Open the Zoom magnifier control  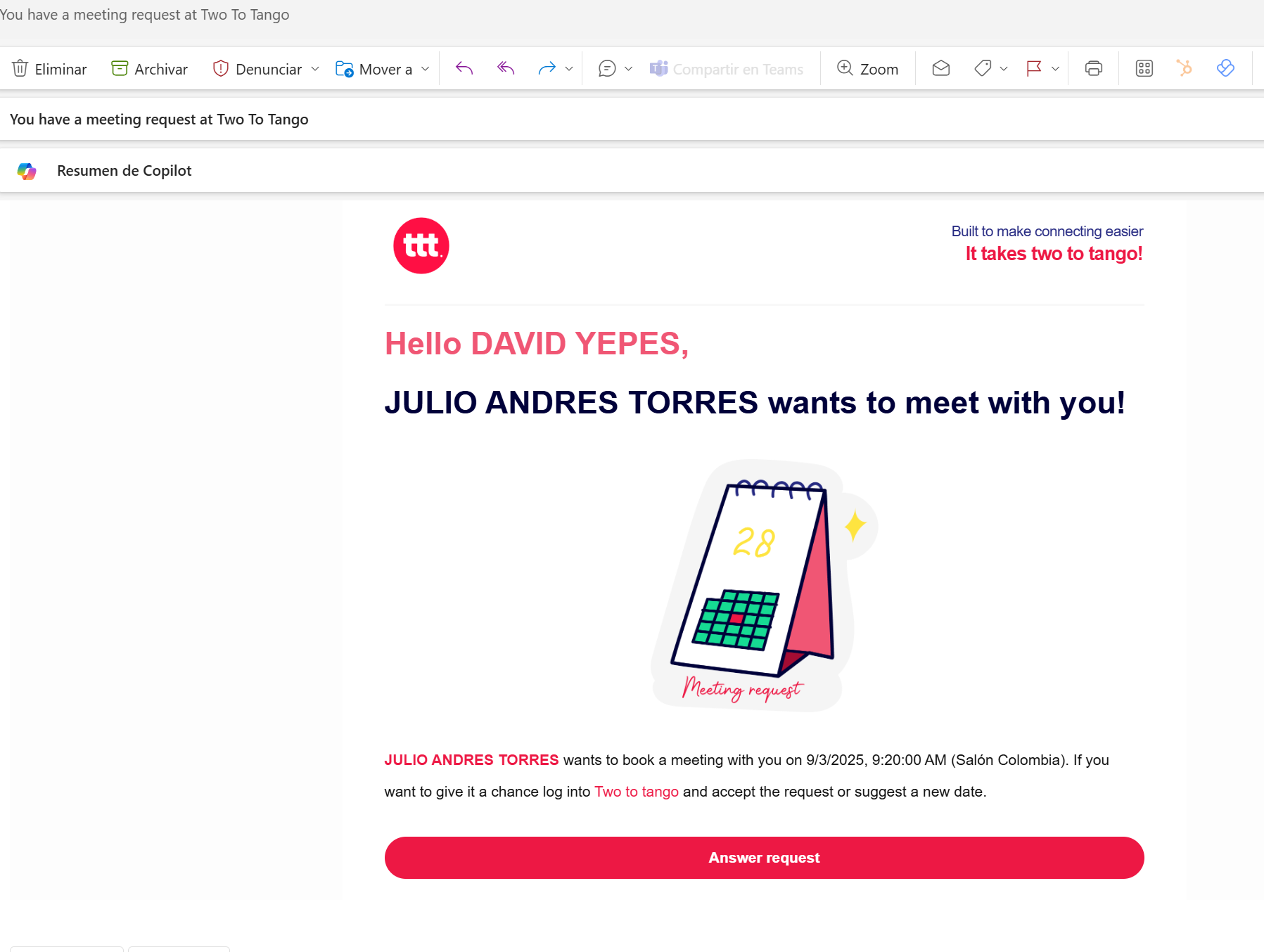pos(867,69)
